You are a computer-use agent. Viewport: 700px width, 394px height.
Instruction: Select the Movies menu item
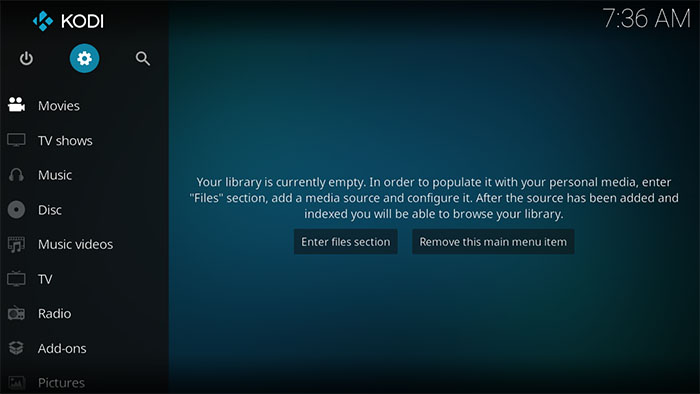(x=84, y=106)
